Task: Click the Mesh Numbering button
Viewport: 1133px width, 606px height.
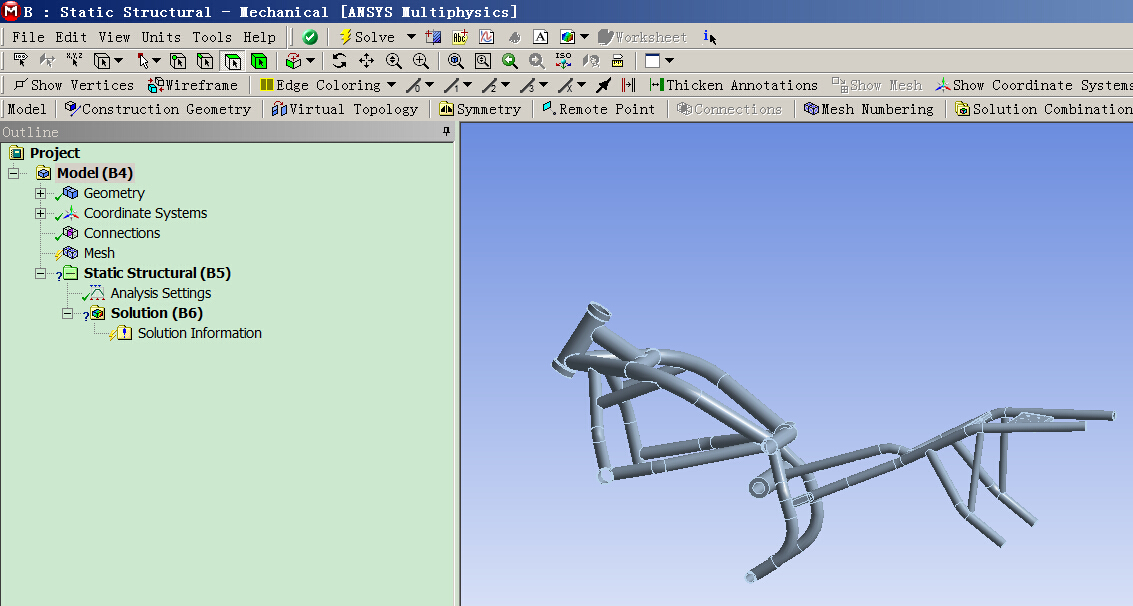Action: click(x=869, y=109)
